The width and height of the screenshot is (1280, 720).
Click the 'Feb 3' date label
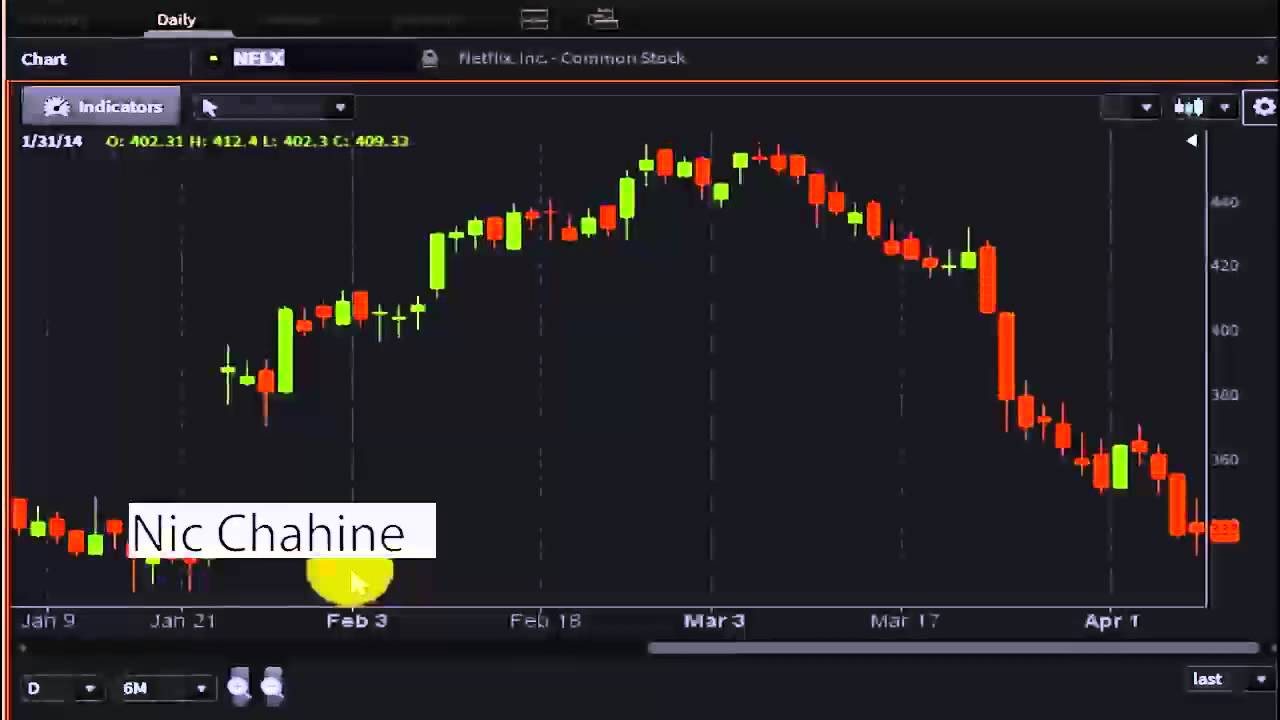(357, 621)
